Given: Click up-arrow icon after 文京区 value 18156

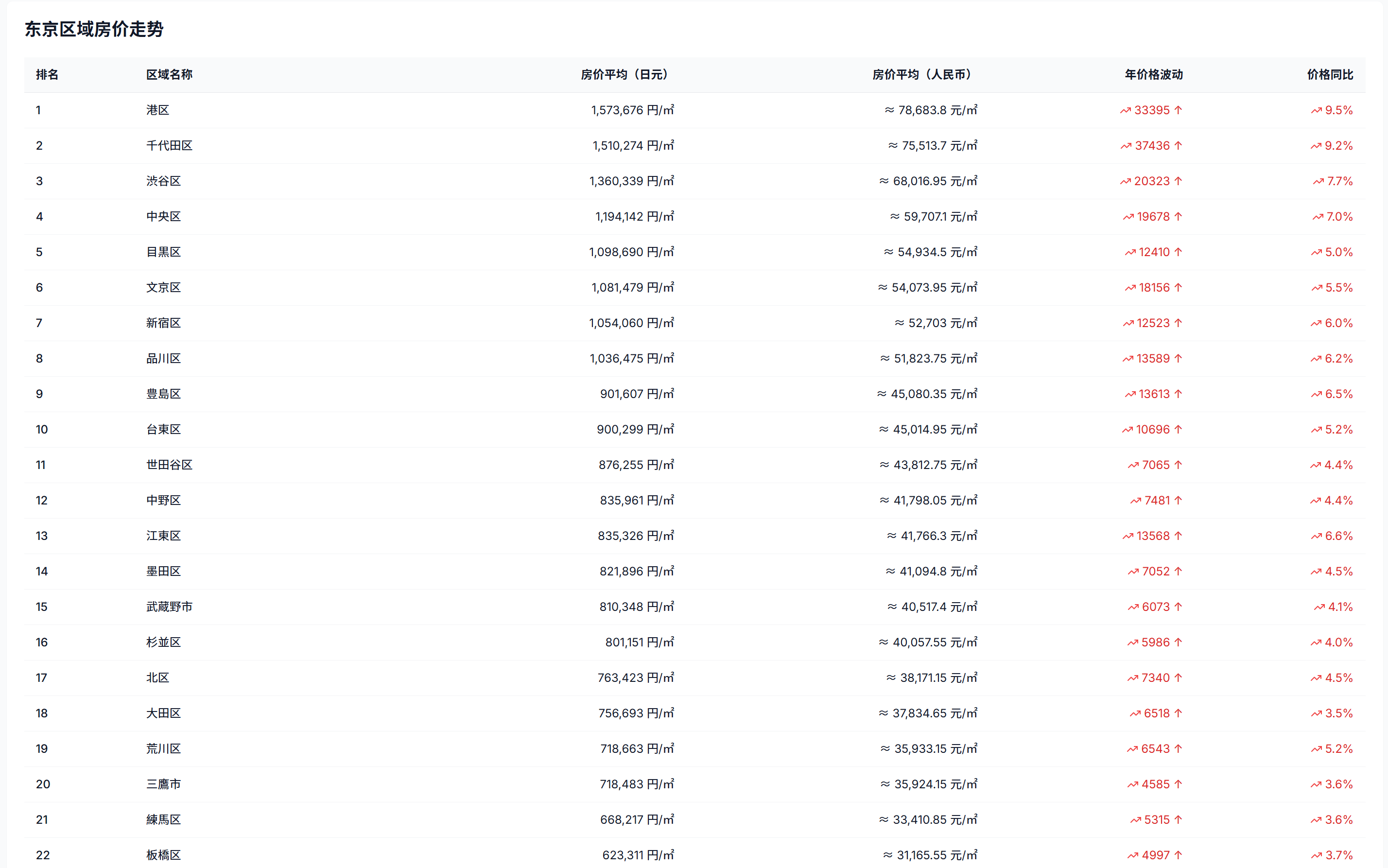Looking at the screenshot, I should click(x=1178, y=288).
